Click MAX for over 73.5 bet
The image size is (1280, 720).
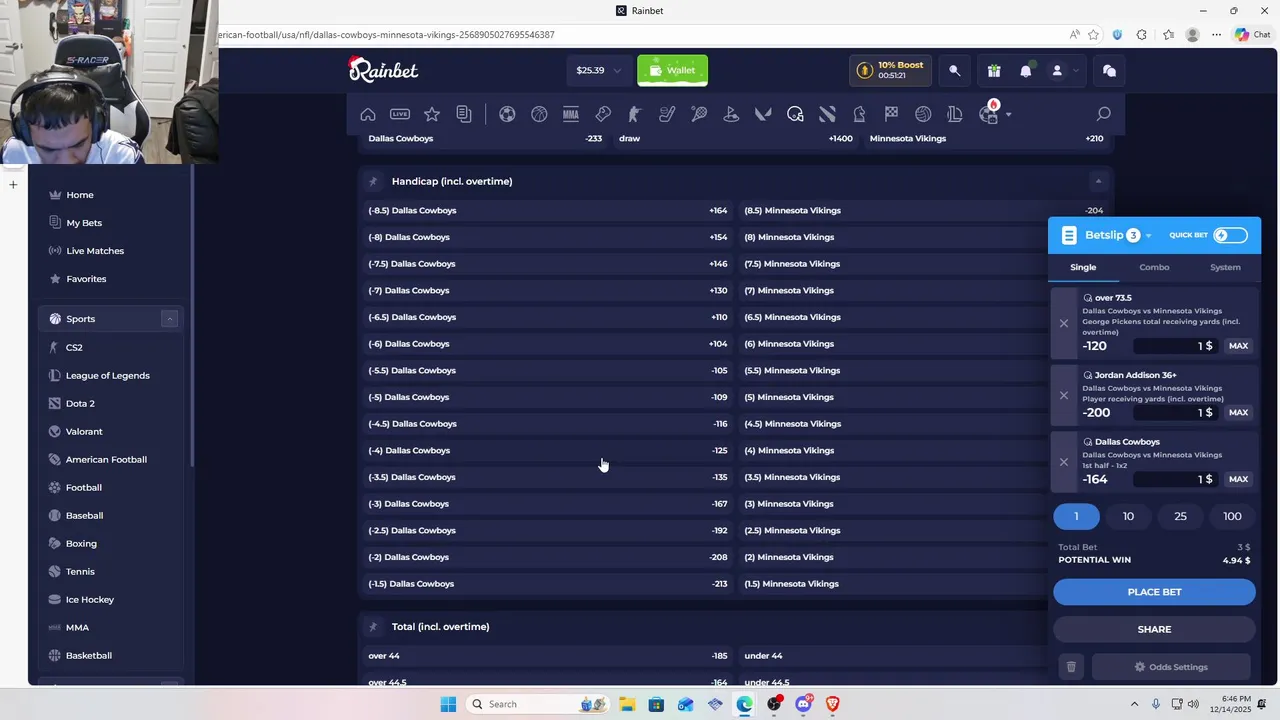tap(1238, 346)
